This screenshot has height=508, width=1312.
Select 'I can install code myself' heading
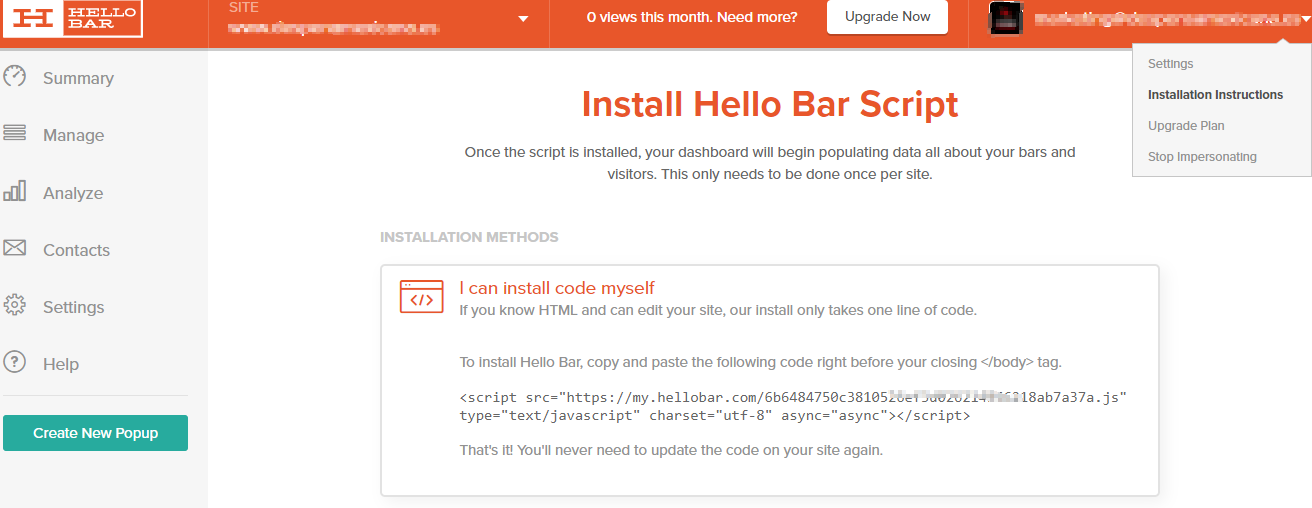click(x=557, y=288)
